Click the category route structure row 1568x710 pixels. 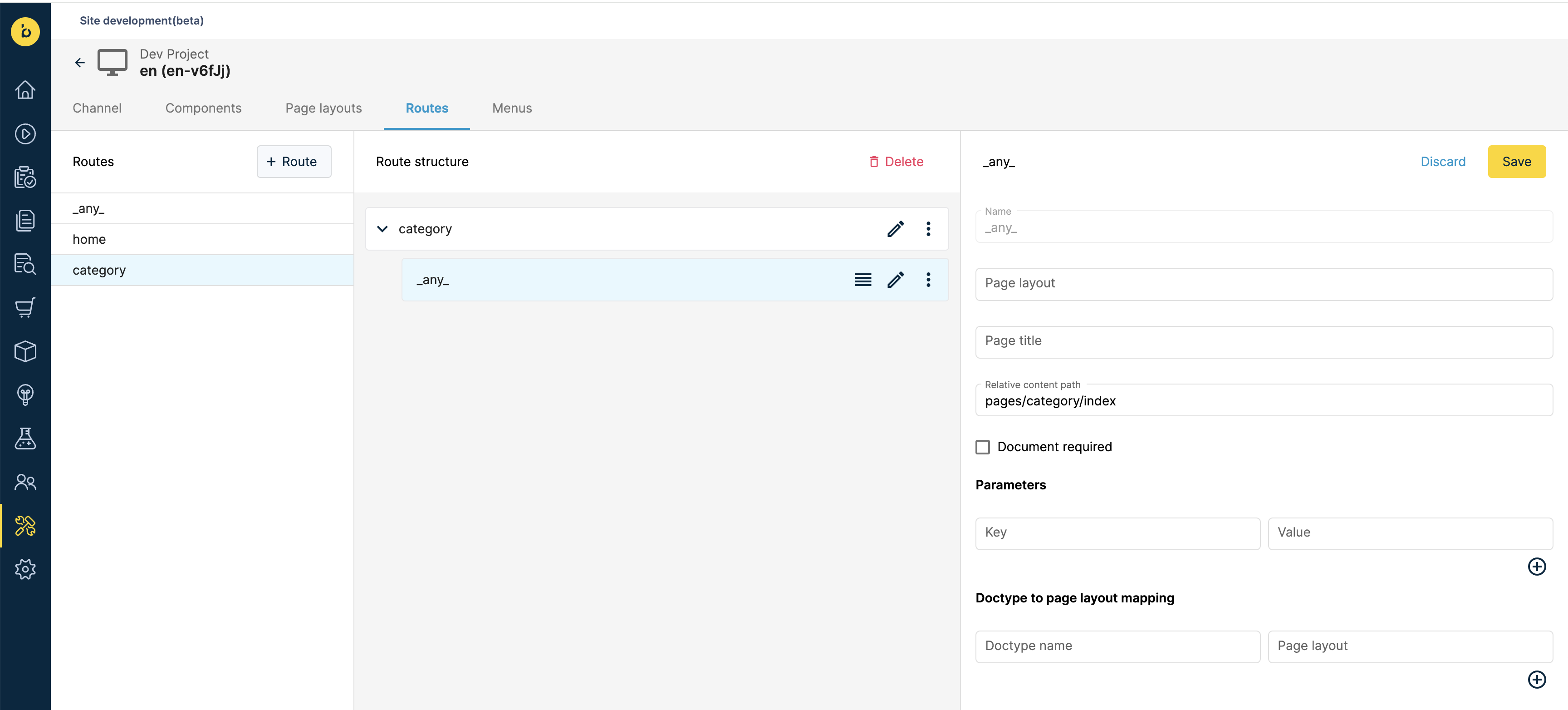657,229
